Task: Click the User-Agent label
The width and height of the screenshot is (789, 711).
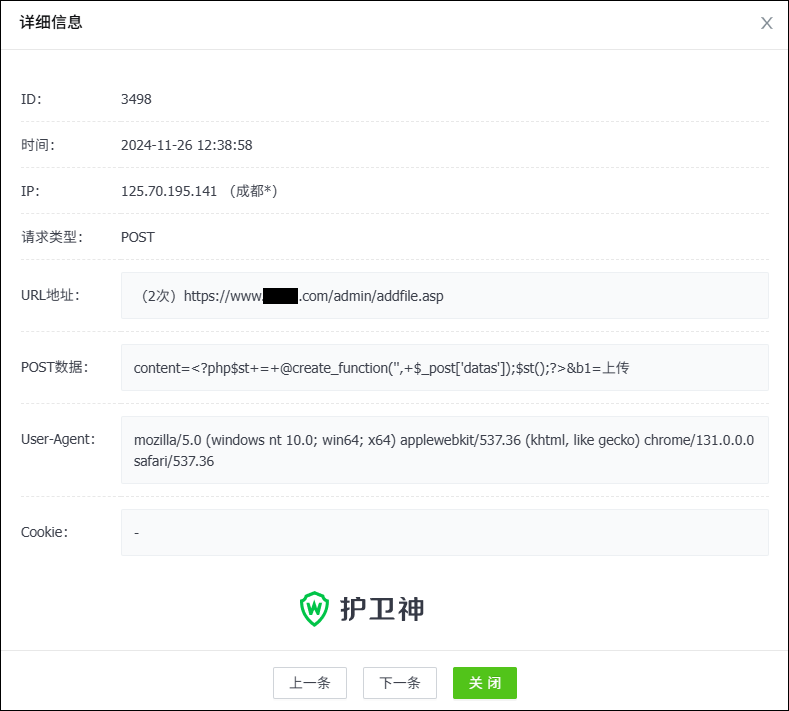Action: [x=58, y=439]
